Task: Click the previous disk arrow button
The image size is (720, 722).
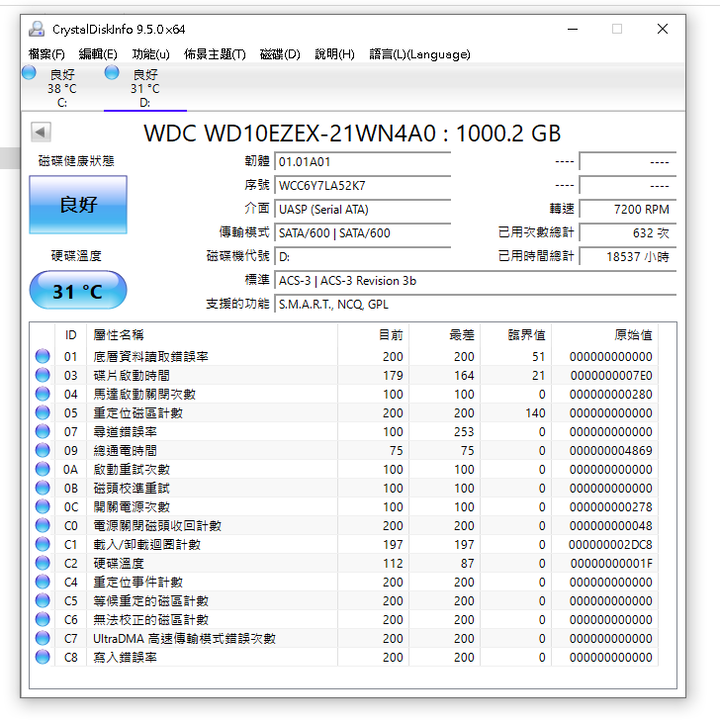Action: 41,133
